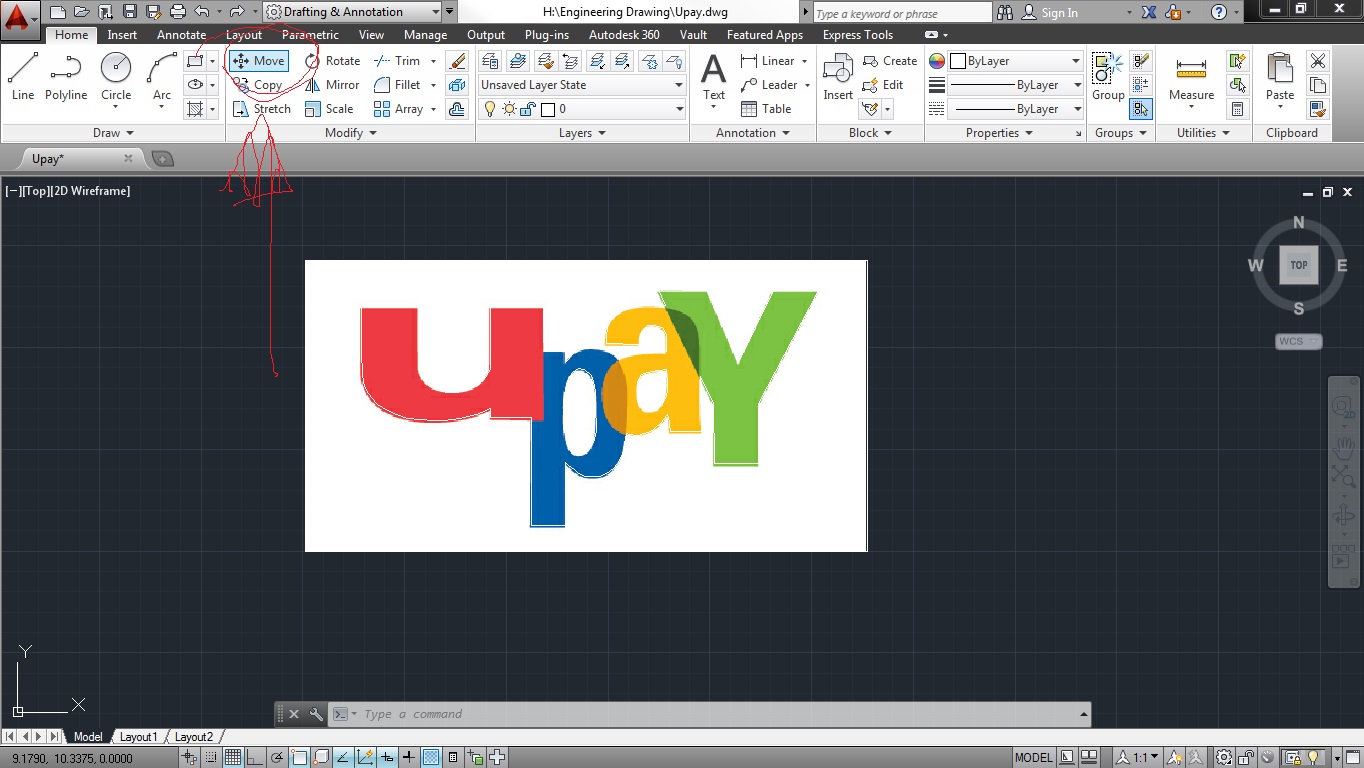Open the layer 0 dropdown list

pyautogui.click(x=582, y=109)
